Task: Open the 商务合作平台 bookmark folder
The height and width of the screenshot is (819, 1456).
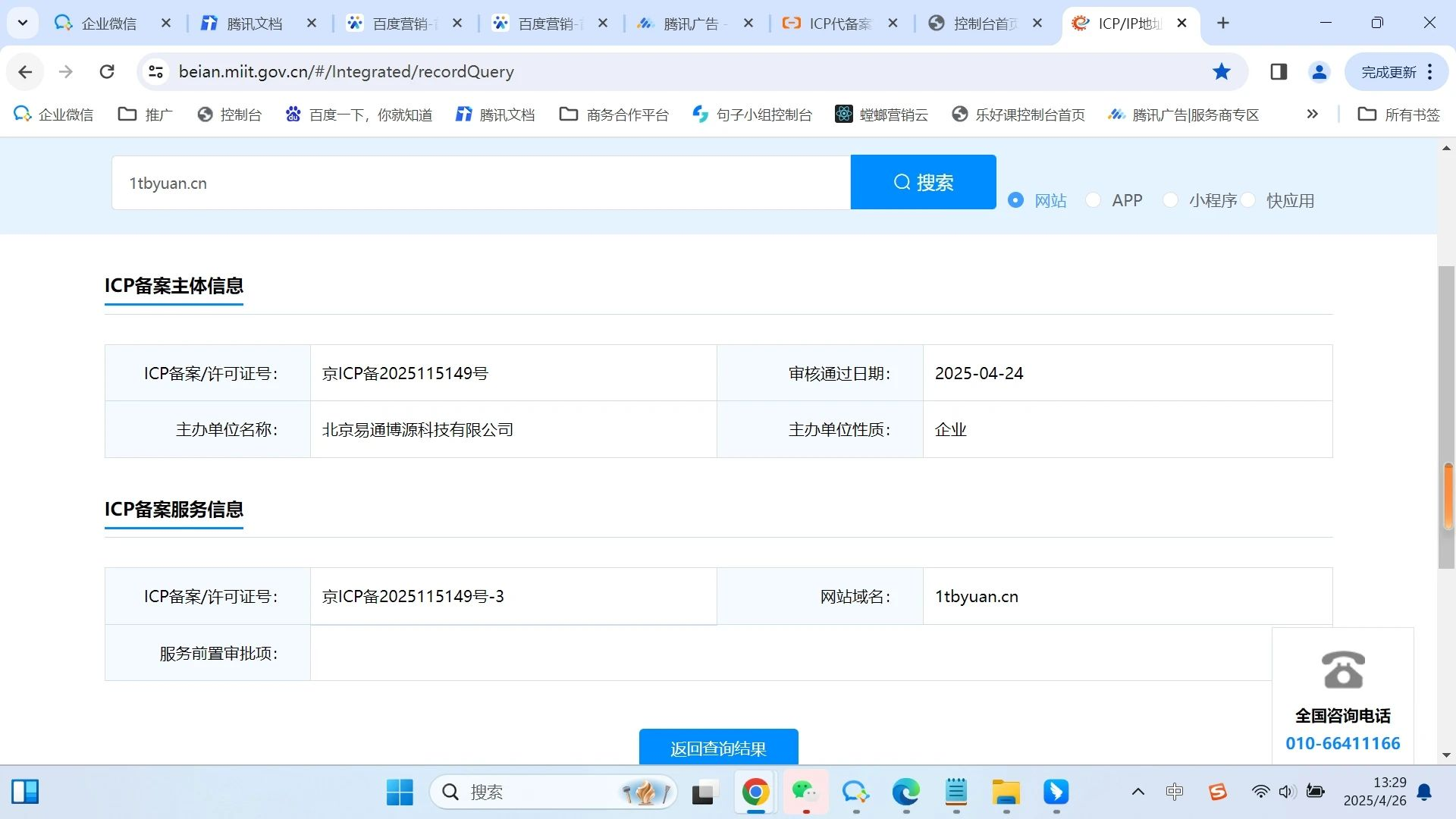Action: 614,115
